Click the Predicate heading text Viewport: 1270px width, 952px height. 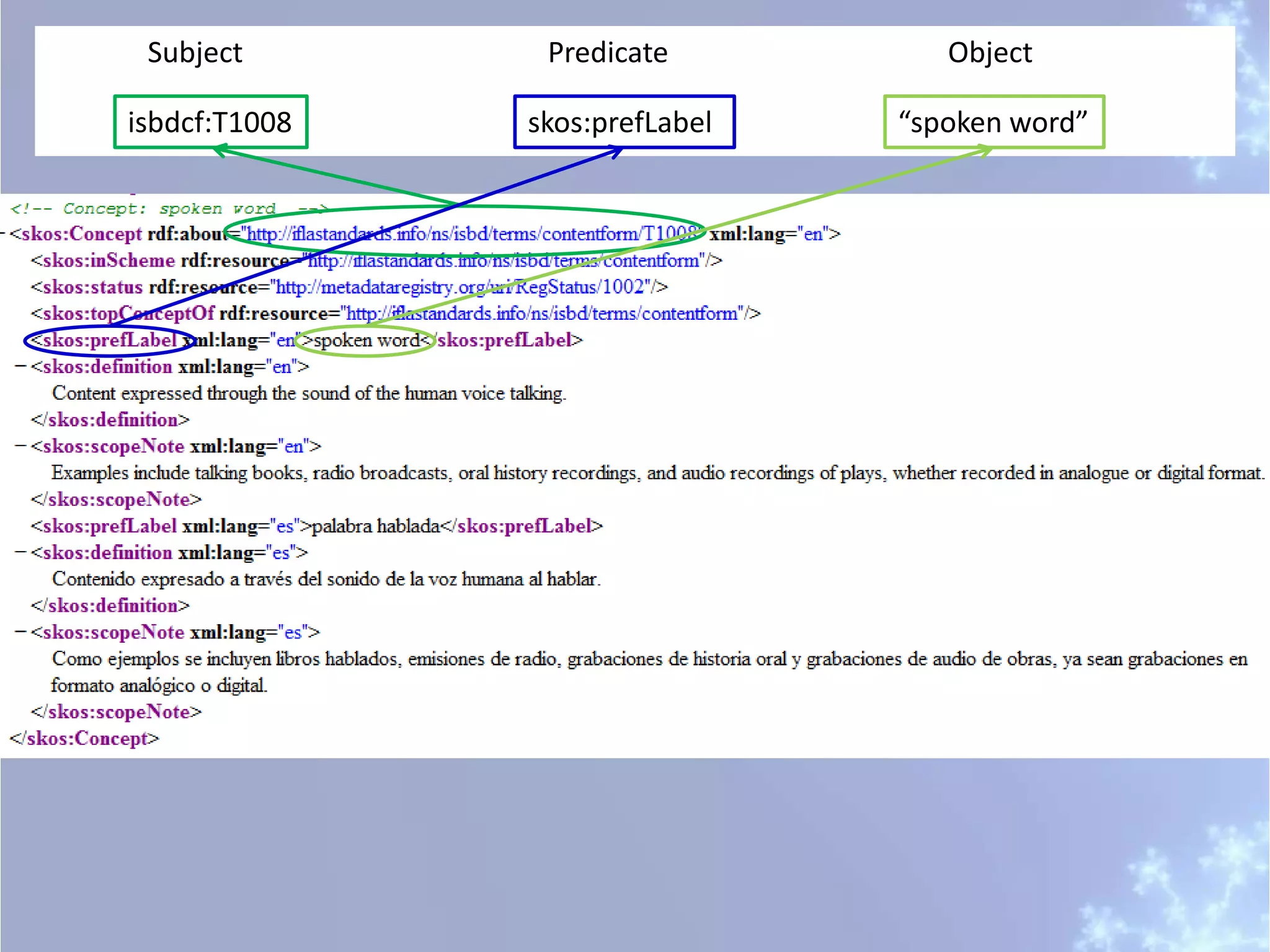coord(608,53)
